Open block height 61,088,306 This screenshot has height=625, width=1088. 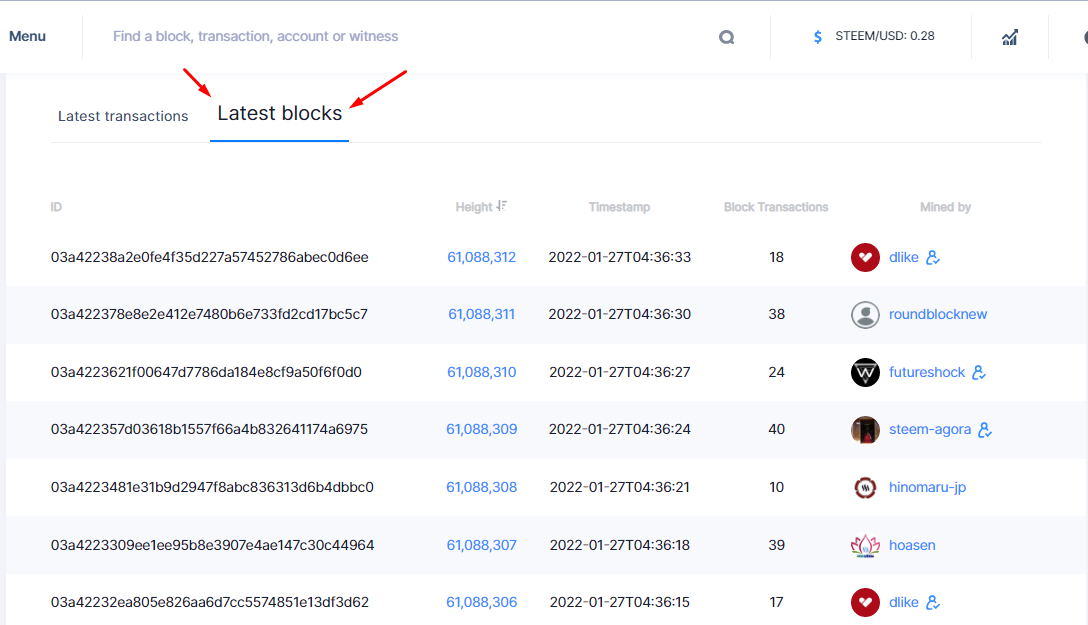482,602
